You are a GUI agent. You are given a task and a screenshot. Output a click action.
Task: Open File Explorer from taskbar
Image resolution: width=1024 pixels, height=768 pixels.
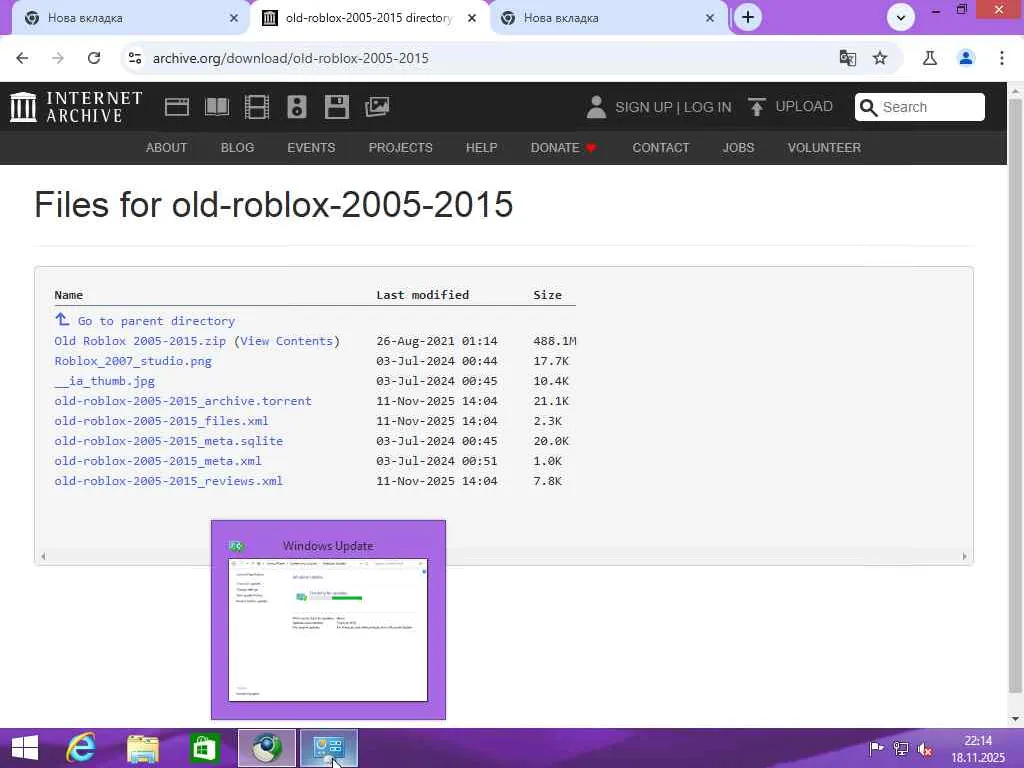(x=142, y=748)
